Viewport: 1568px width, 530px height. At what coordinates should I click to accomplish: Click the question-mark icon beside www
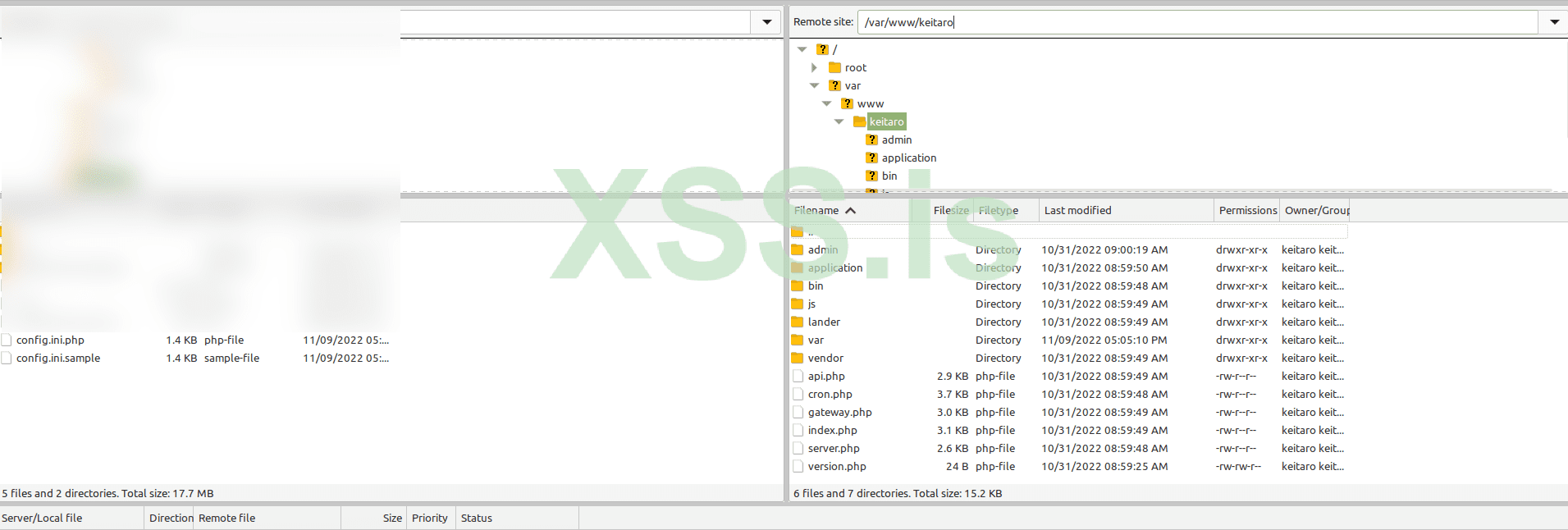[x=847, y=103]
